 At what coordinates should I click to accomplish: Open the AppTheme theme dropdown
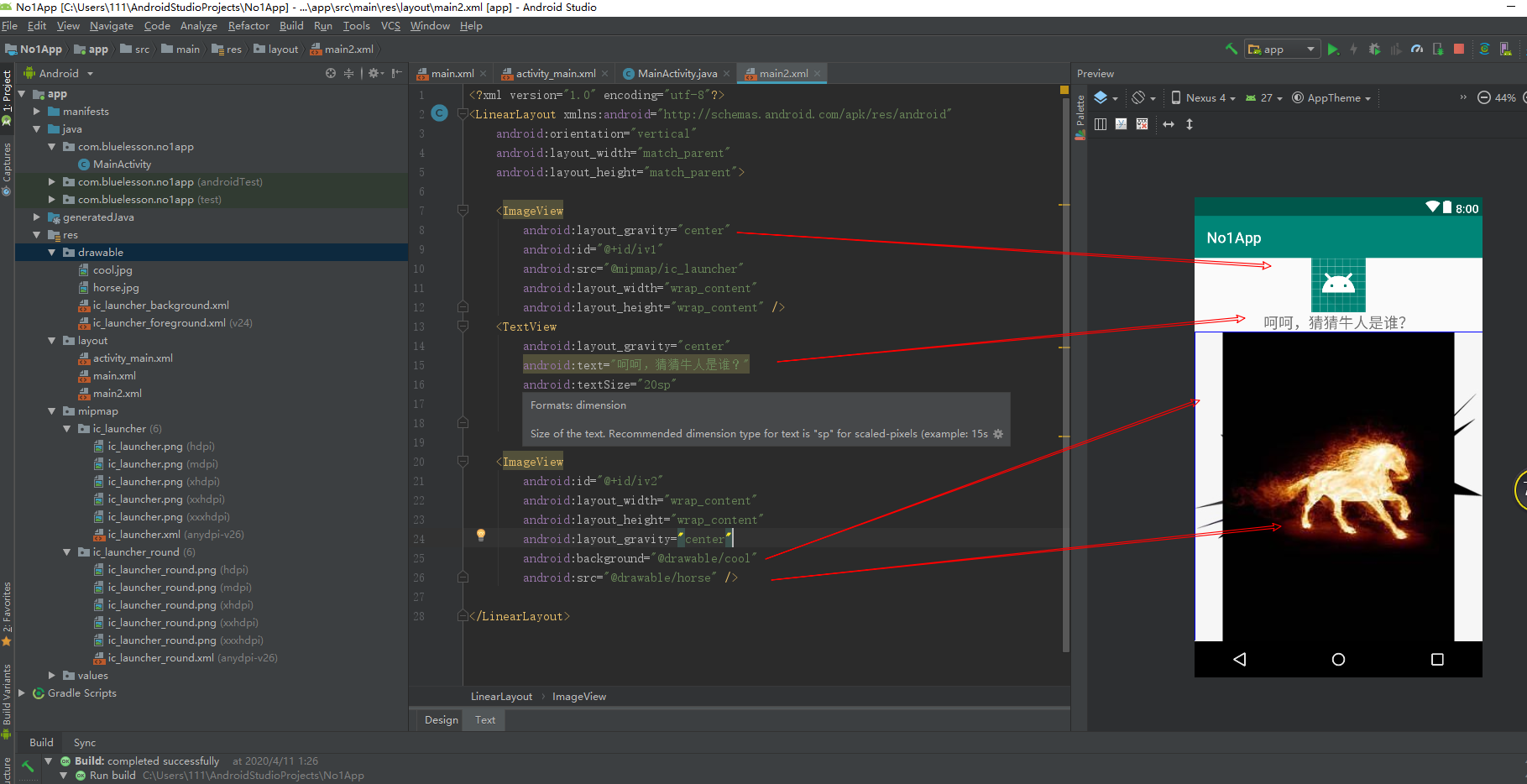pos(1331,98)
